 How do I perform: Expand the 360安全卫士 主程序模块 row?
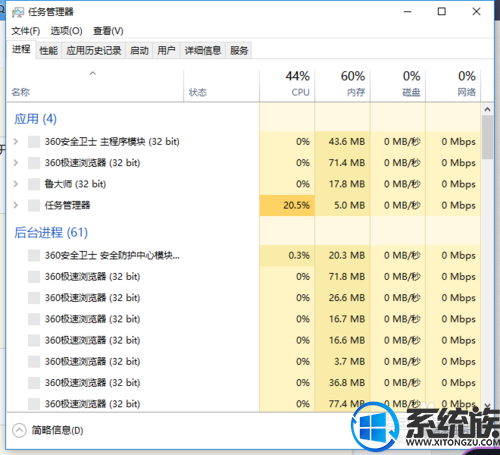click(x=16, y=142)
